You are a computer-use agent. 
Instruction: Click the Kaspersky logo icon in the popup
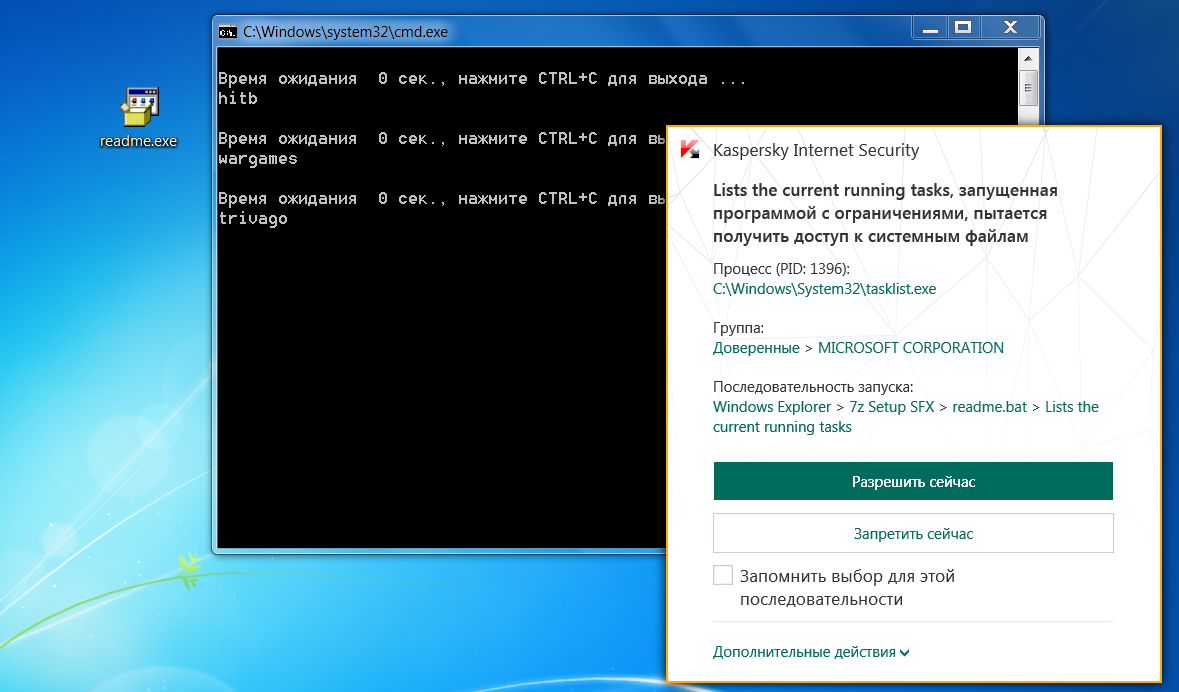pyautogui.click(x=690, y=150)
